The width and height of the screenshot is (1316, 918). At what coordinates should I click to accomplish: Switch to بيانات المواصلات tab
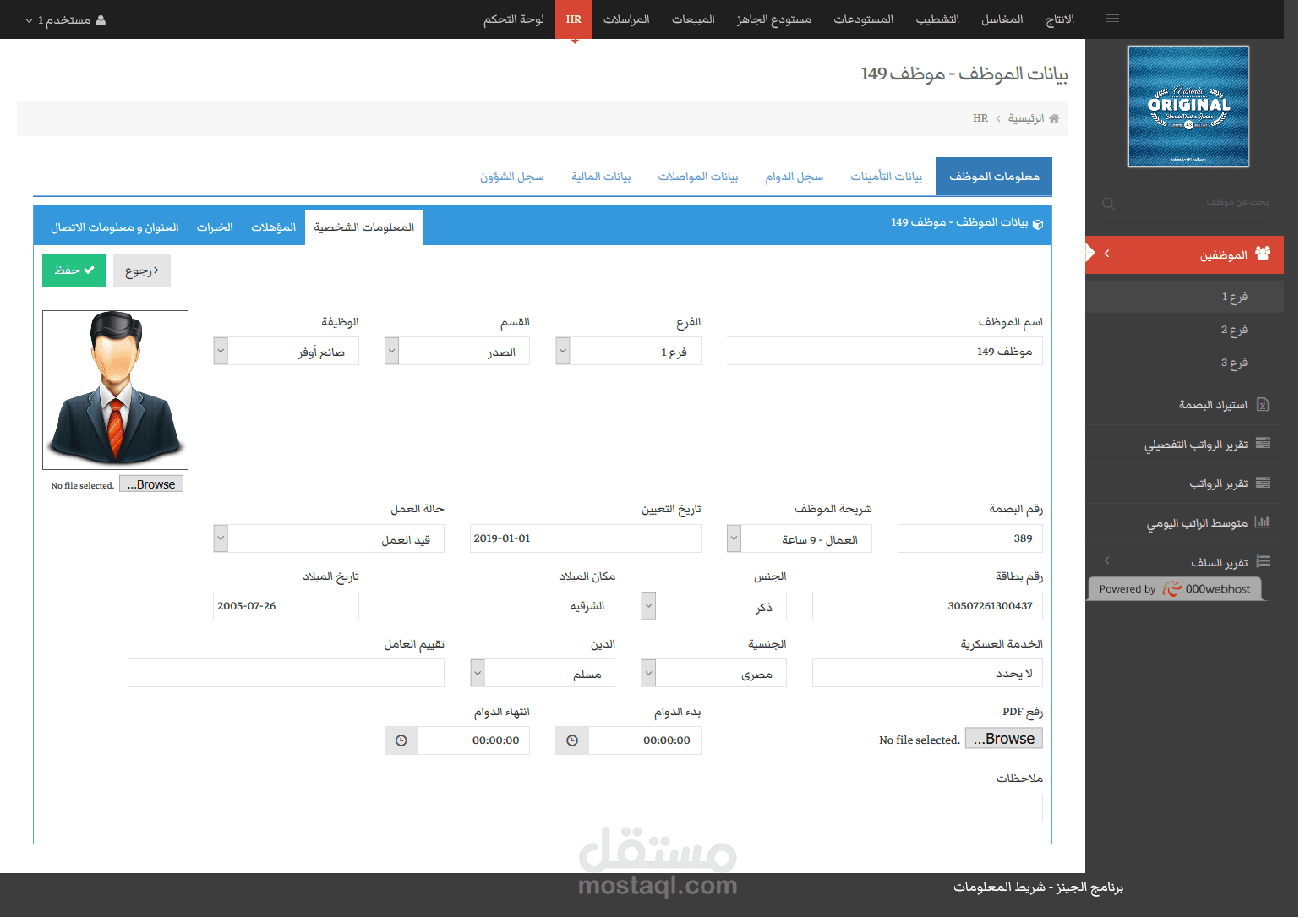pyautogui.click(x=698, y=177)
